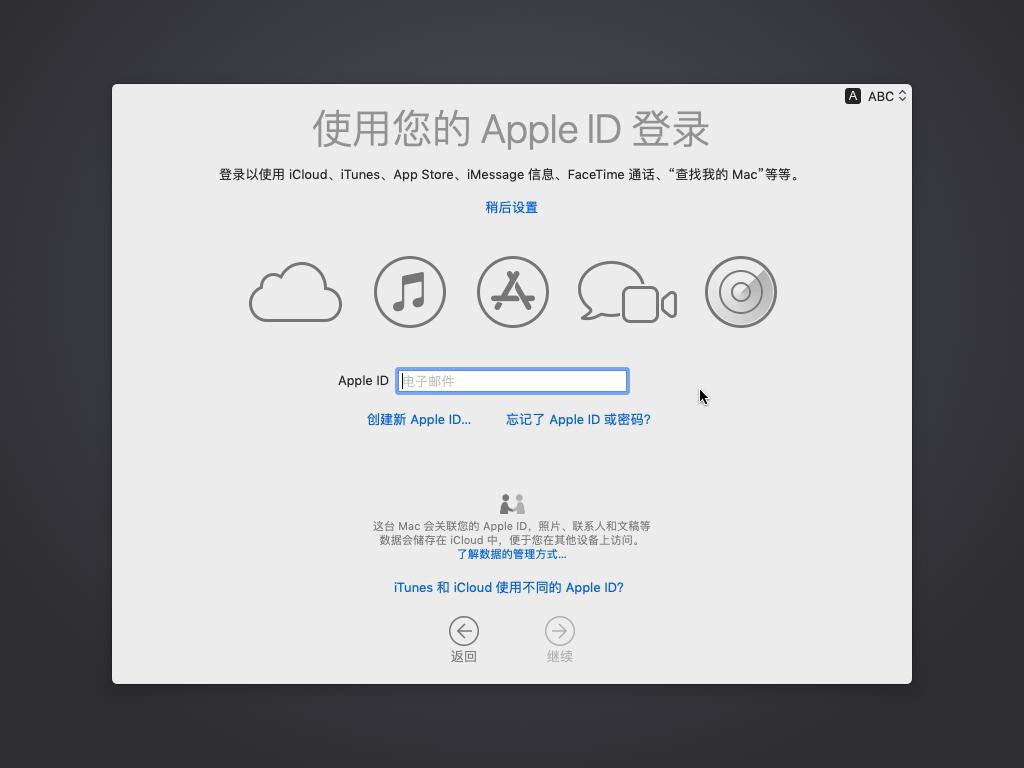Click the Find My Mac radar icon

click(741, 292)
